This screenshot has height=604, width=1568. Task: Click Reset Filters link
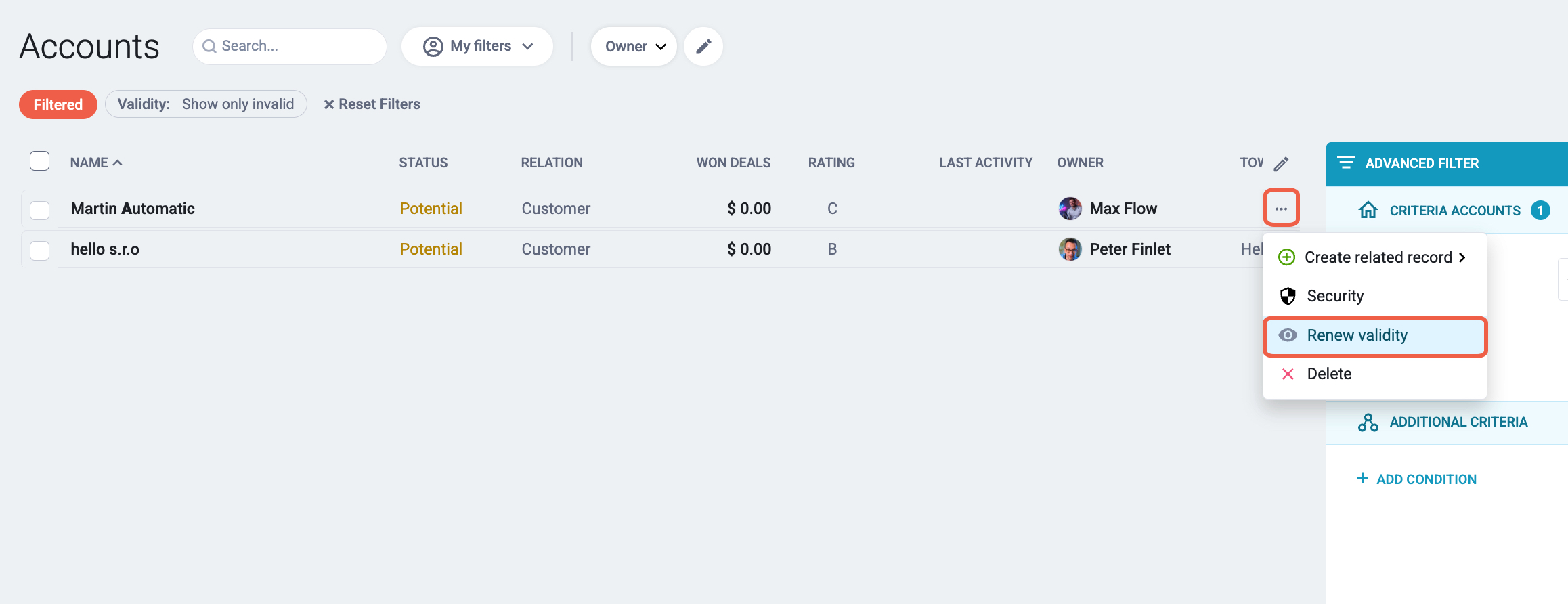[372, 104]
